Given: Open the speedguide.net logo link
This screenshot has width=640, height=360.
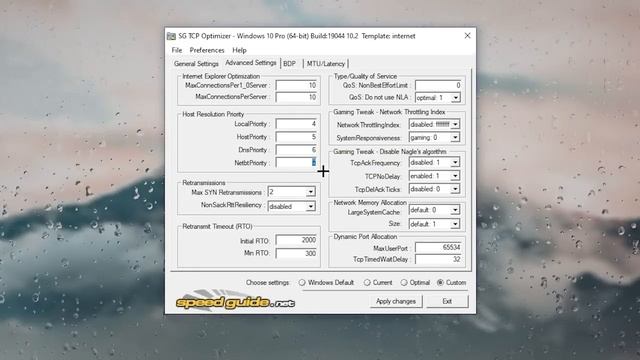Looking at the screenshot, I should point(235,302).
